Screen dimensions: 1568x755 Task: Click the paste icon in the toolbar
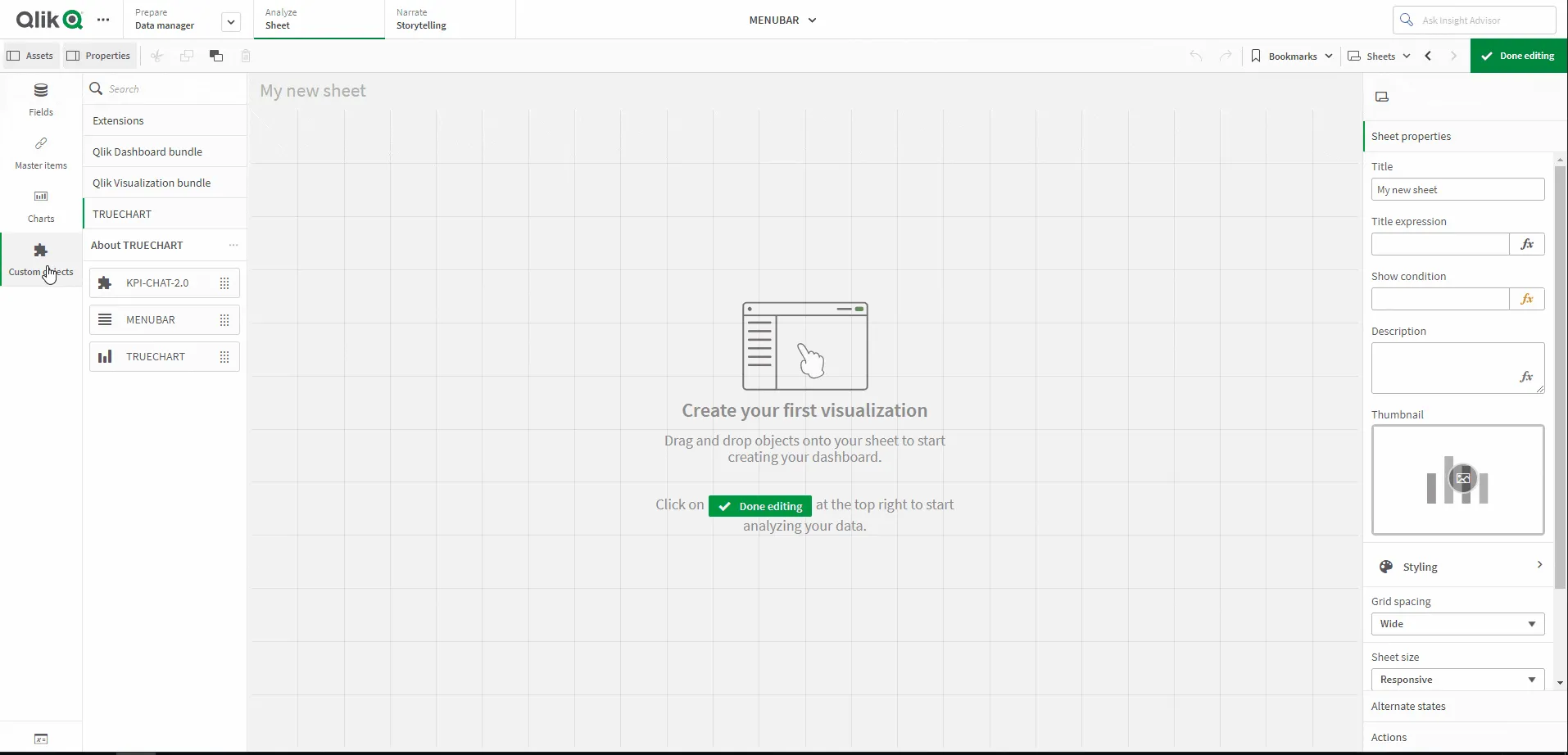click(x=215, y=55)
